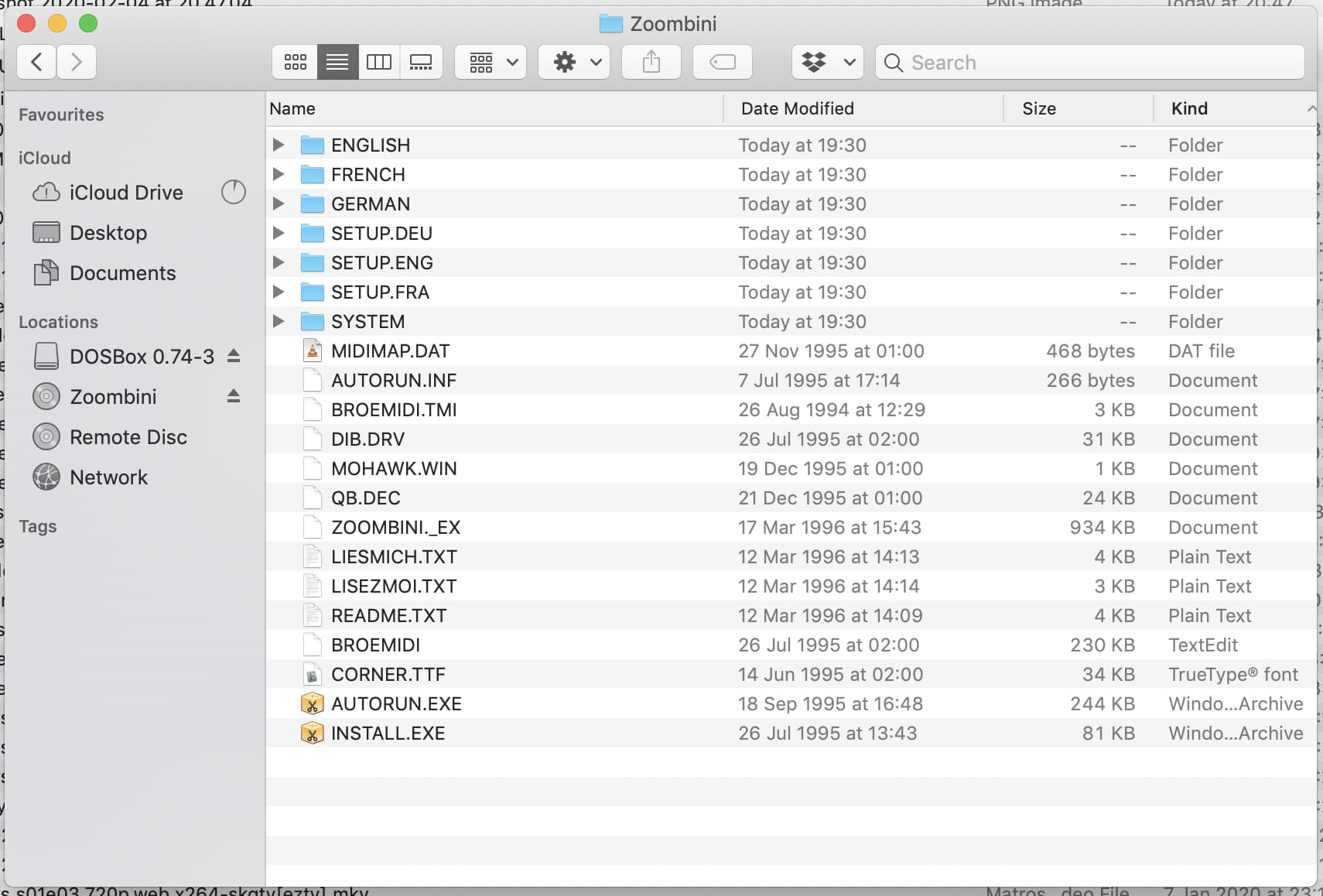Click the MIDIMAP.DAT VLC file icon
The width and height of the screenshot is (1323, 896).
(x=312, y=351)
